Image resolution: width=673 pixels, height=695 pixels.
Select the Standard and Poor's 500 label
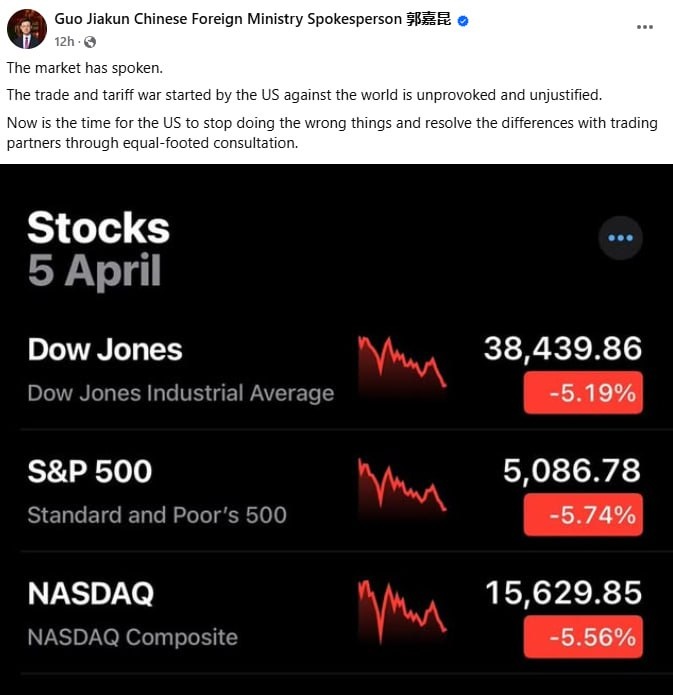157,515
